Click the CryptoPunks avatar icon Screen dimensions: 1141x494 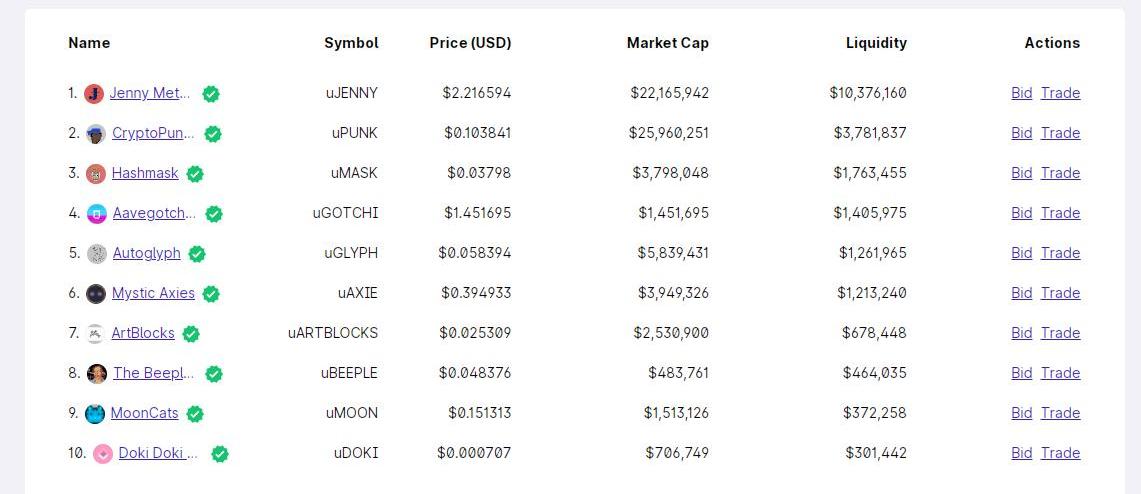[96, 134]
